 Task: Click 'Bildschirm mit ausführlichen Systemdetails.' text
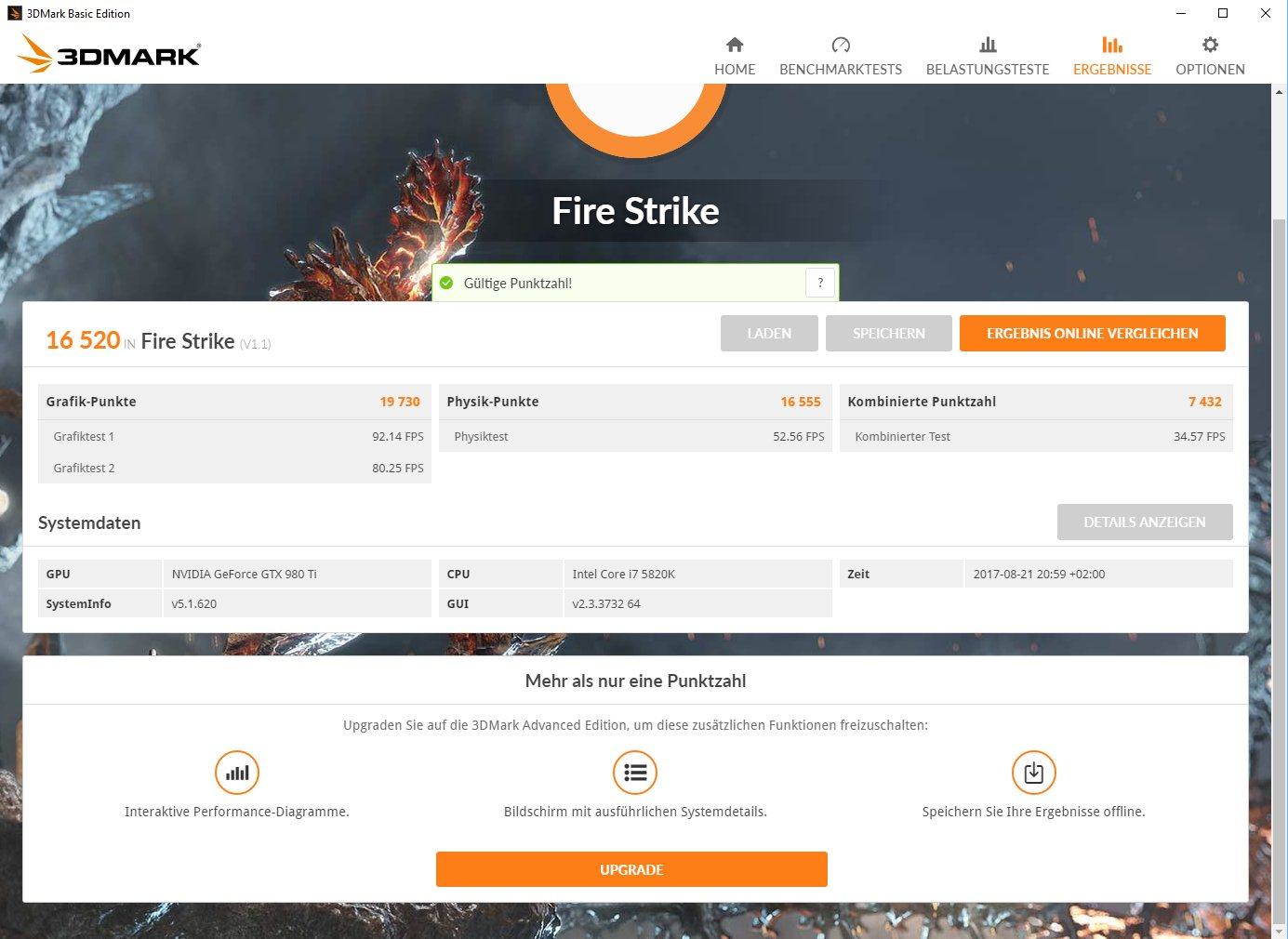coord(635,812)
